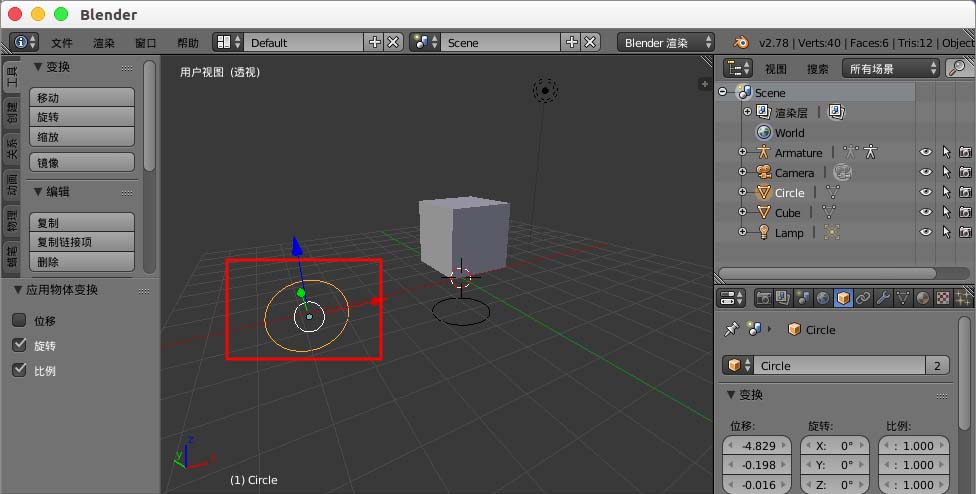Viewport: 976px width, 494px height.
Task: Open the World properties tab
Action: pyautogui.click(x=823, y=298)
